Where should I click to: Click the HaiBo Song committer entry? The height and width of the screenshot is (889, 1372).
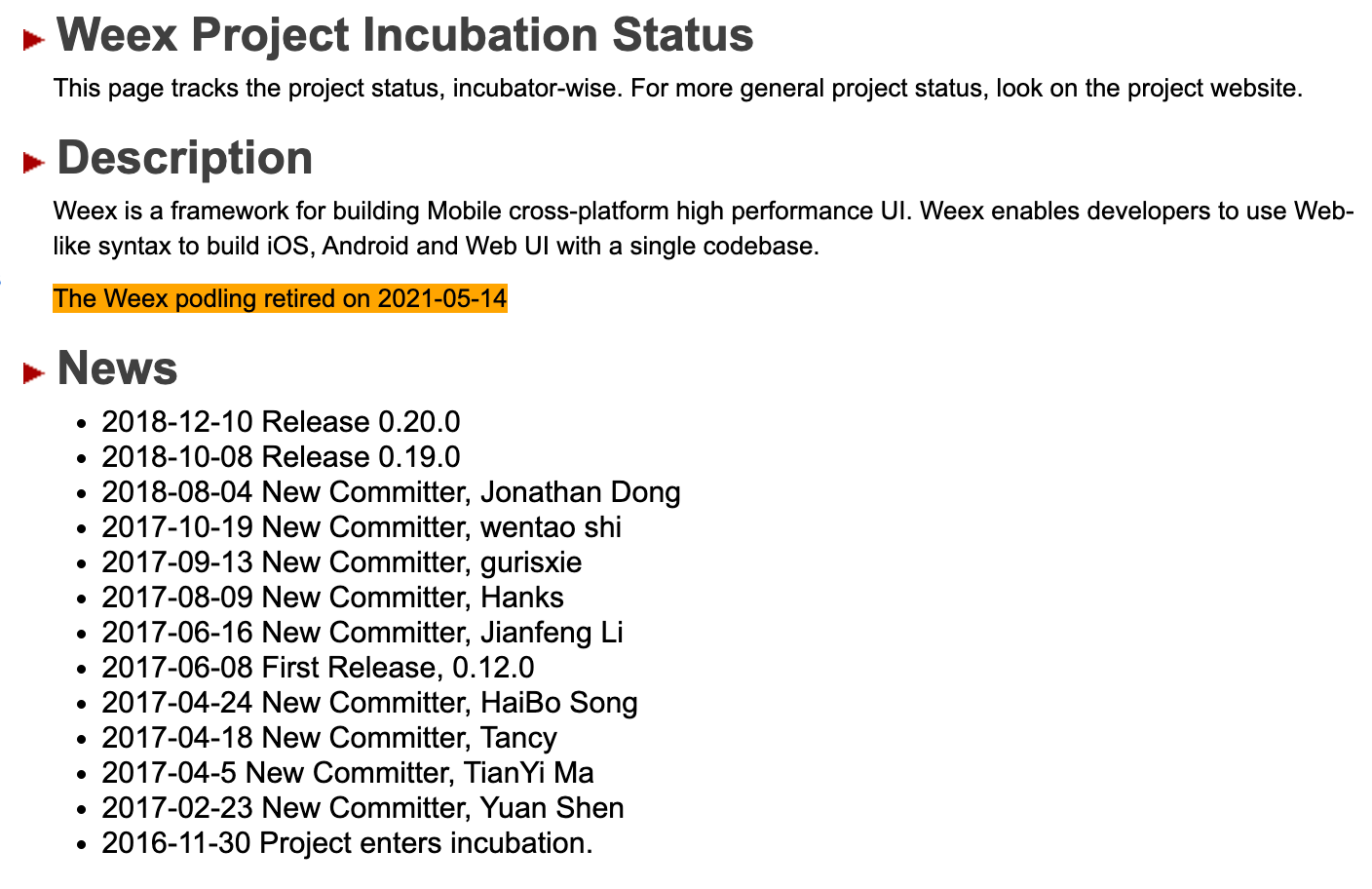tap(369, 703)
